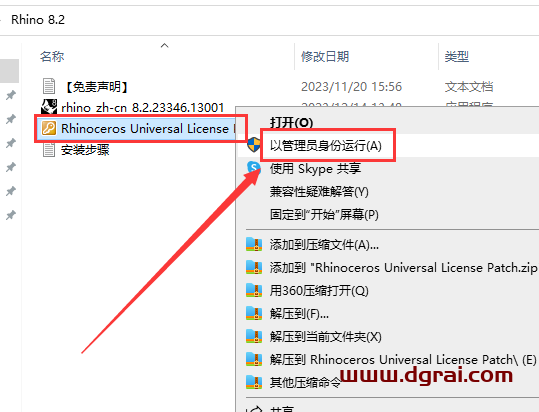
Task: Sort by the 类型 column header
Action: [456, 56]
